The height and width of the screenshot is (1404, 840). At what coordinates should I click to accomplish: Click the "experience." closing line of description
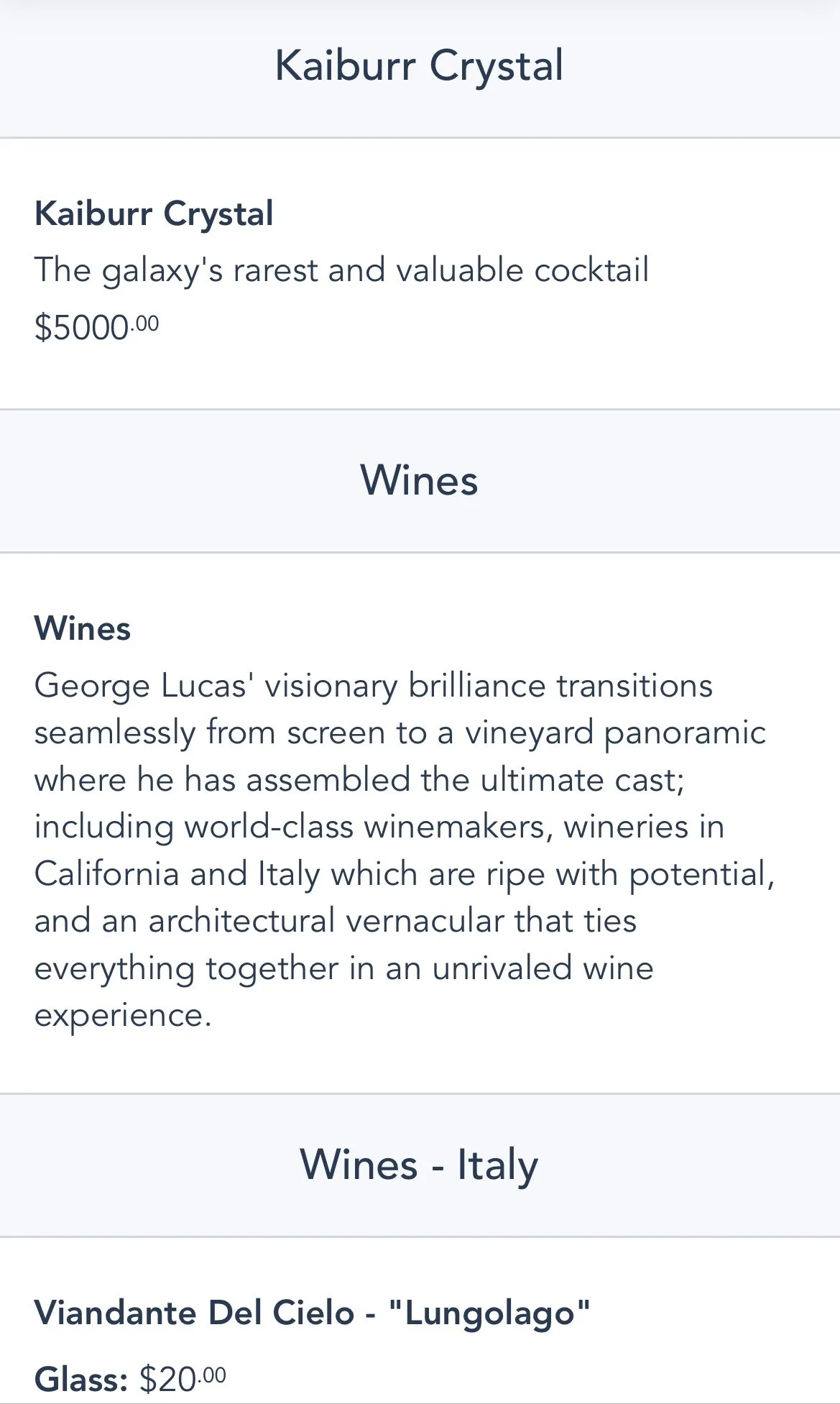coord(123,1016)
